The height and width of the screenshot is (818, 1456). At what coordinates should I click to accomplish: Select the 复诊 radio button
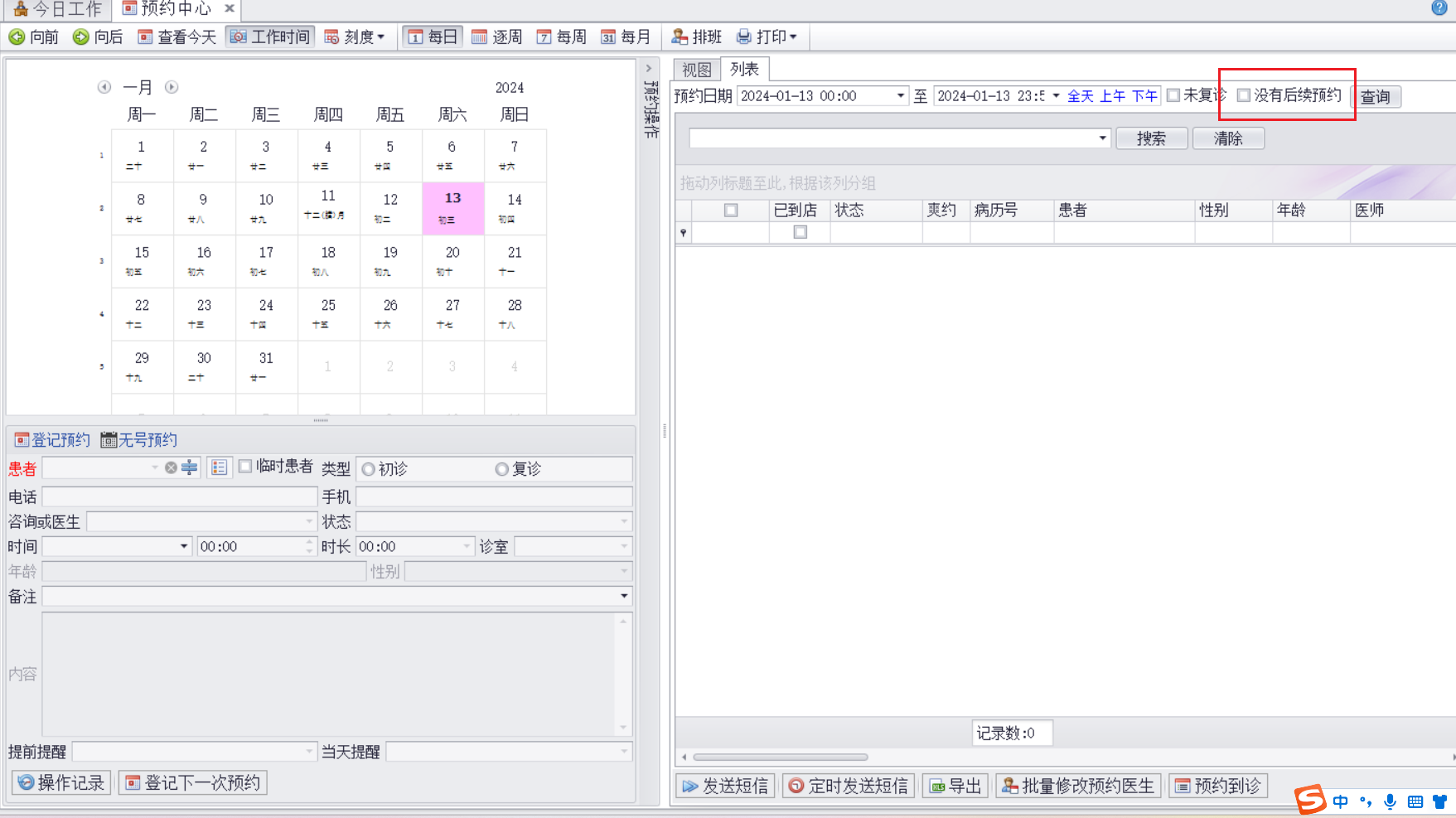click(x=501, y=469)
